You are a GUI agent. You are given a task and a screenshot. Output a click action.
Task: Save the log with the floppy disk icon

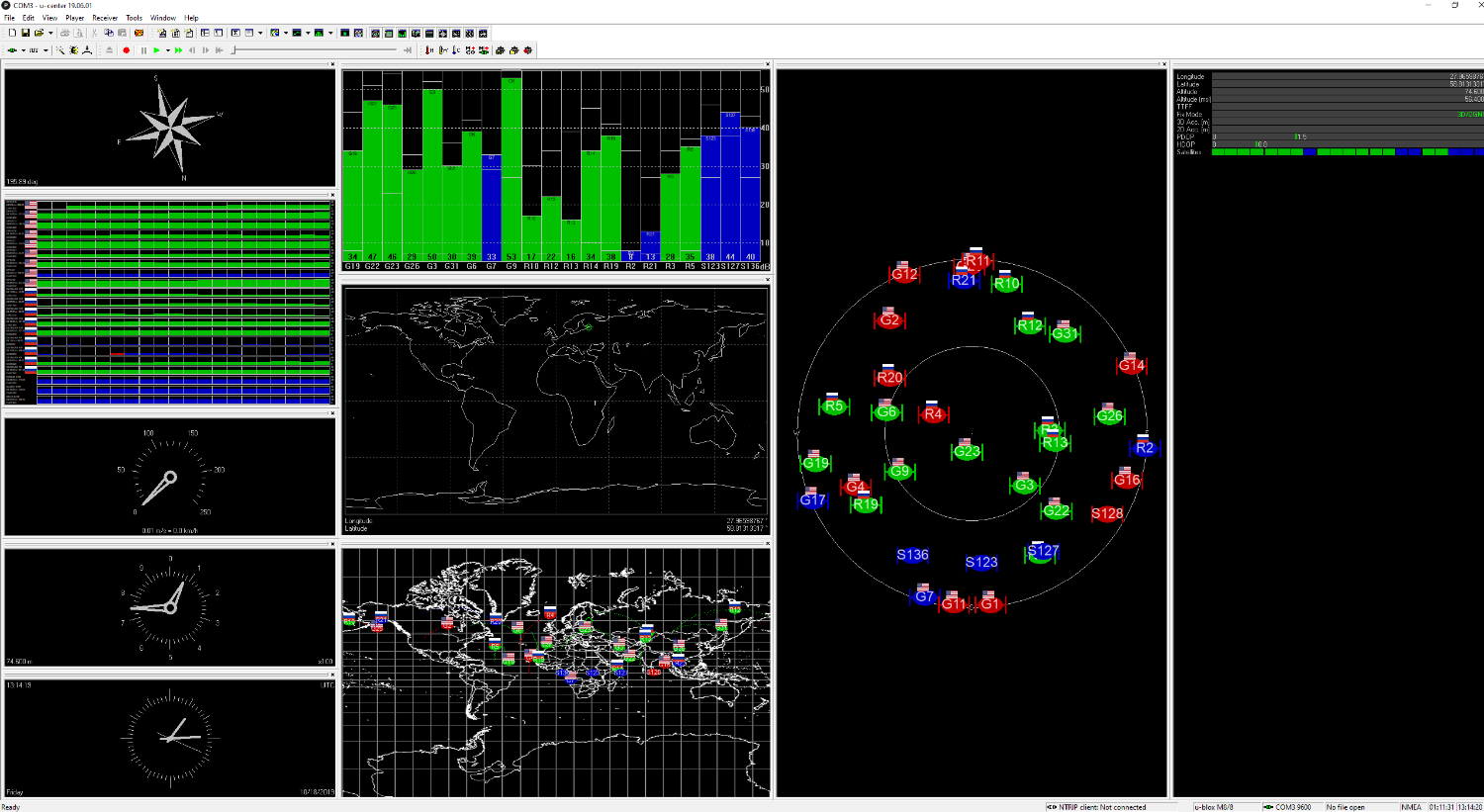pyautogui.click(x=26, y=33)
